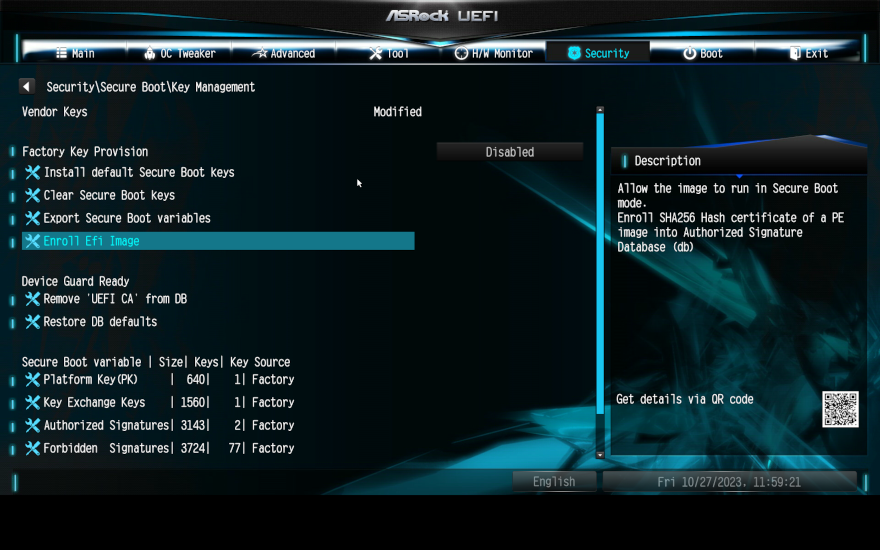This screenshot has height=550, width=880.
Task: Click the wrench icon next to Restore DB defaults
Action: pos(32,322)
